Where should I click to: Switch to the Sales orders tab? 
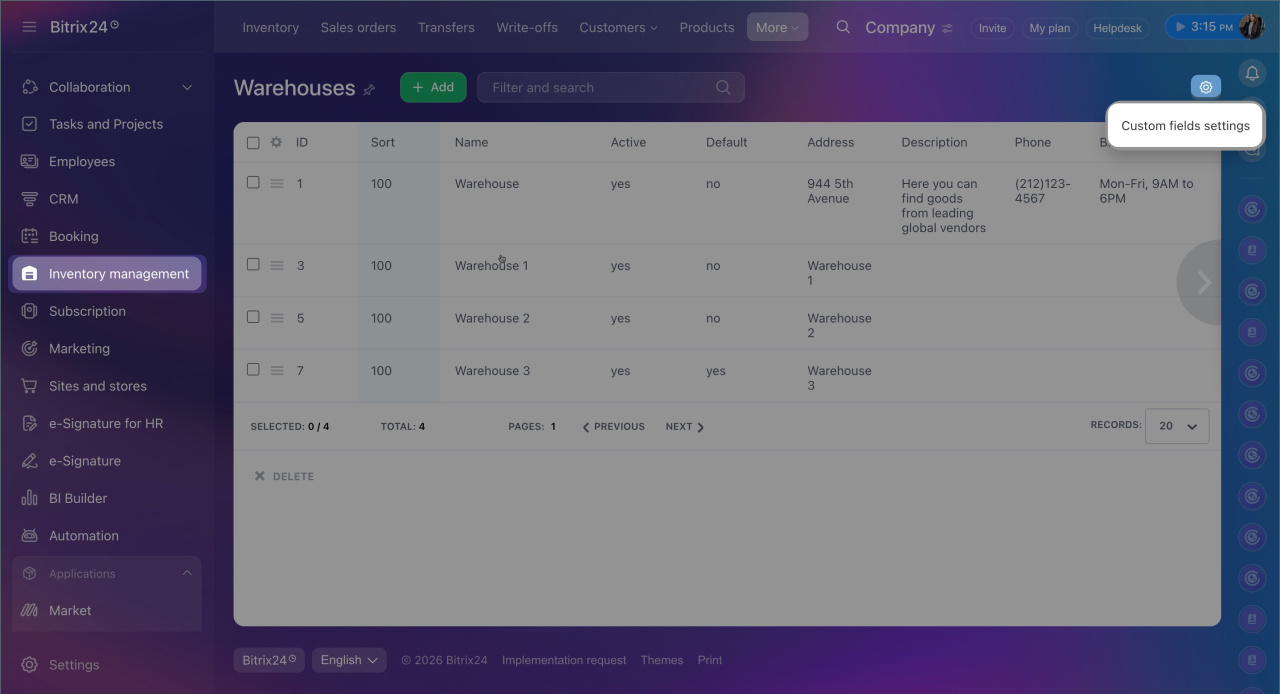[x=358, y=27]
